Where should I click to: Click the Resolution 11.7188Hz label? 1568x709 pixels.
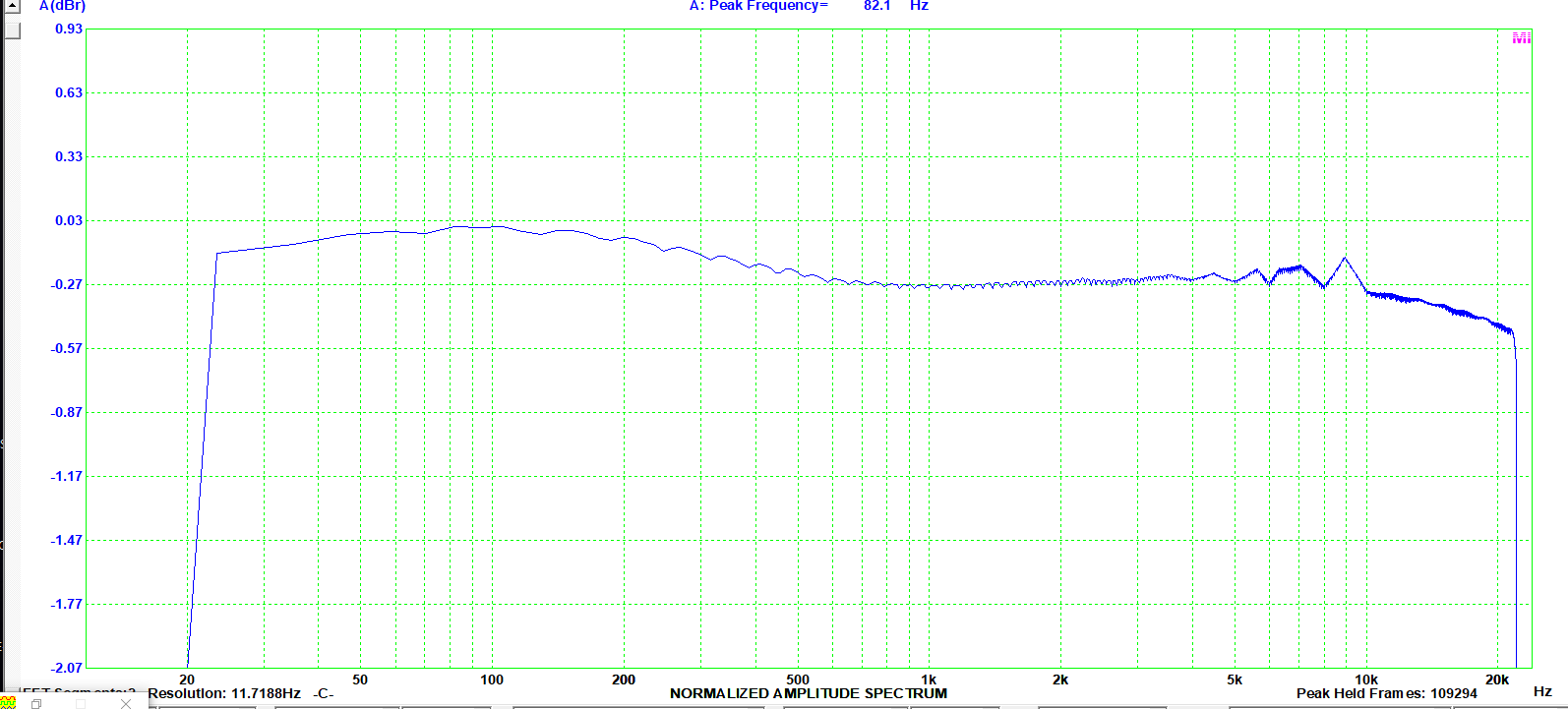pos(224,693)
